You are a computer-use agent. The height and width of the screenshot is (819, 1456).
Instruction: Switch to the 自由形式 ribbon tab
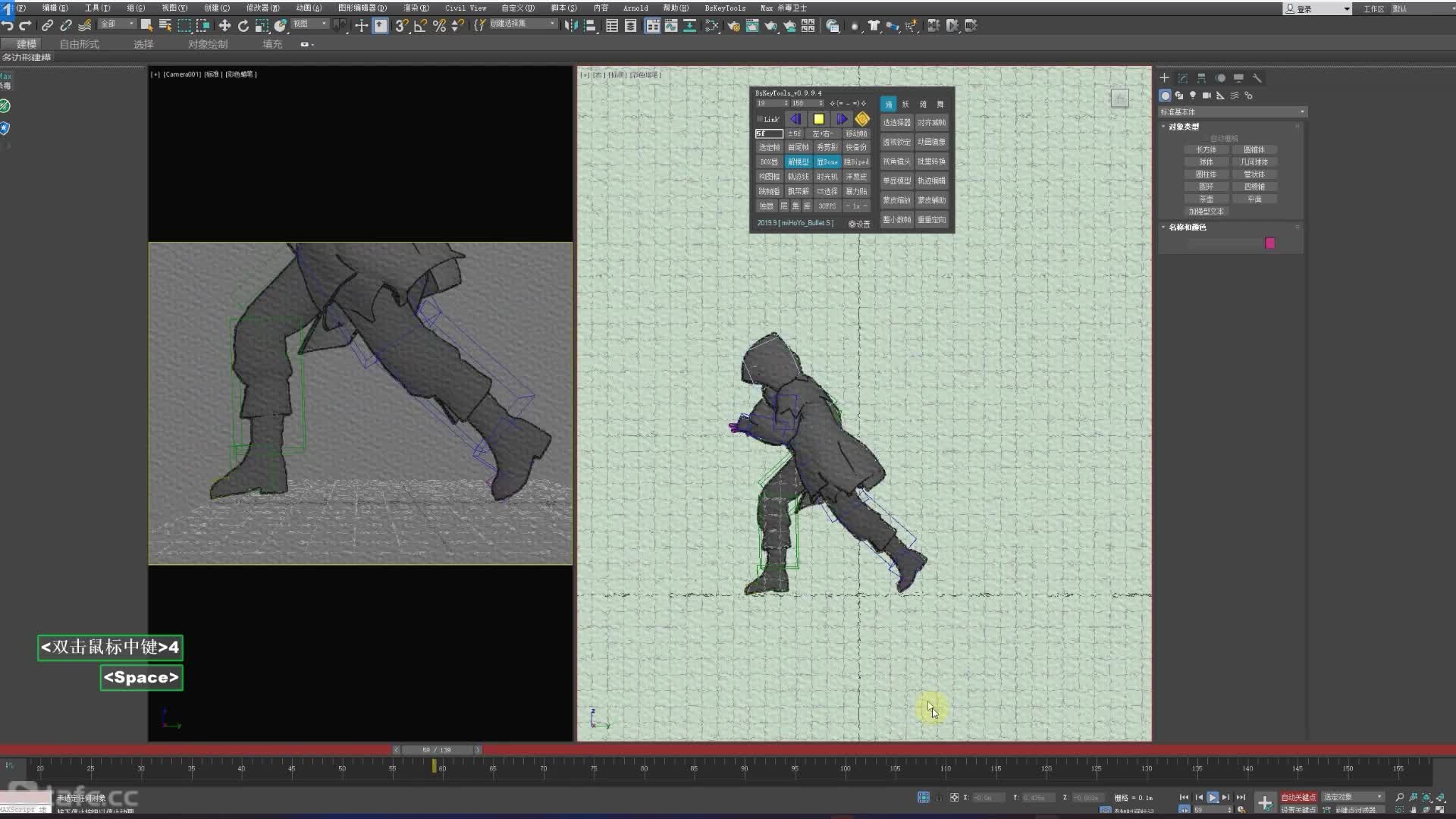tap(80, 44)
